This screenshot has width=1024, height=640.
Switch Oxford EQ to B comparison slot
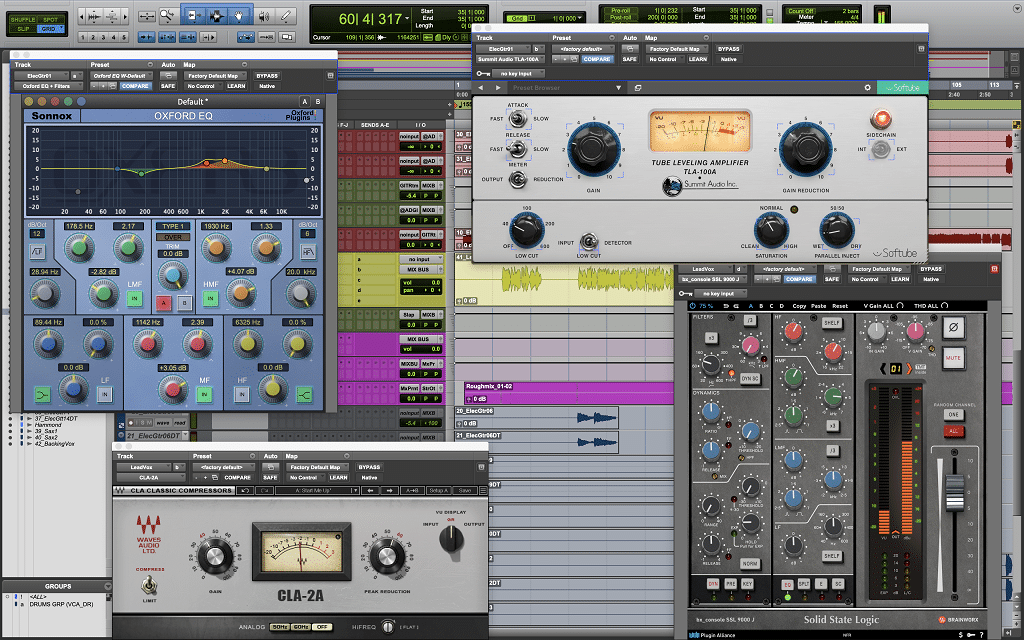click(318, 101)
